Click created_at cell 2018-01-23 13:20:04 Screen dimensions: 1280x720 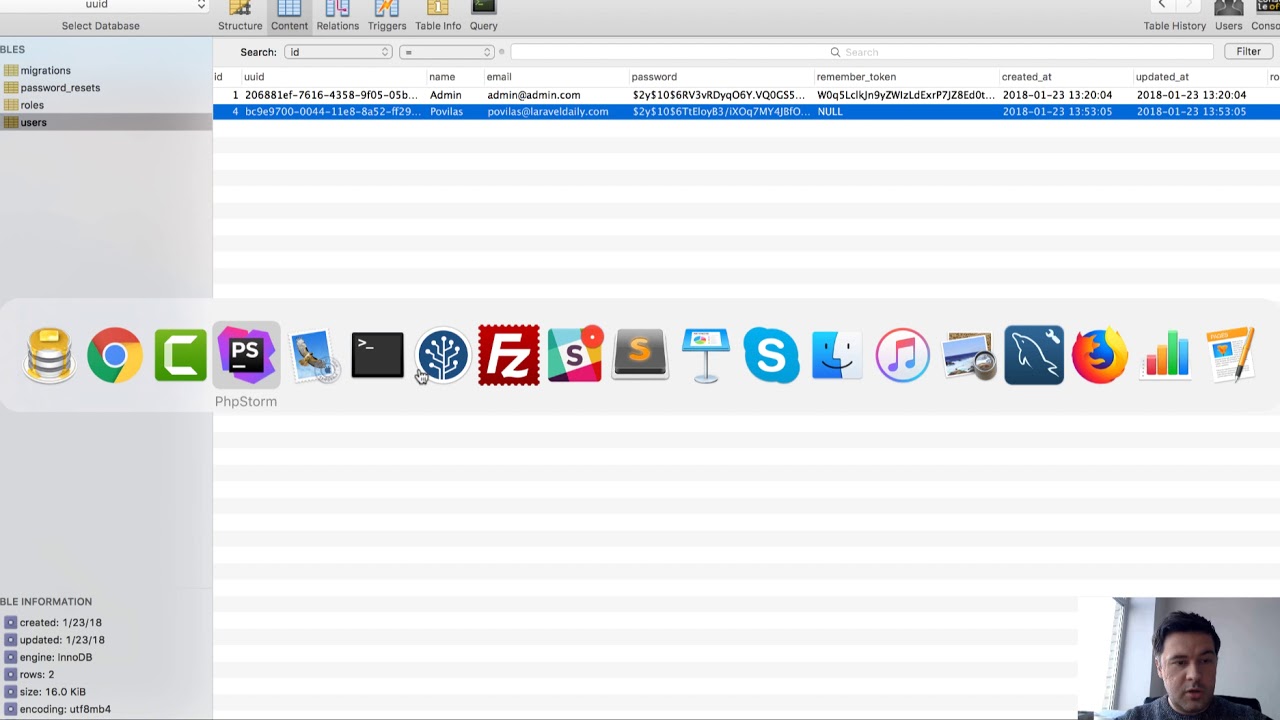pos(1057,95)
